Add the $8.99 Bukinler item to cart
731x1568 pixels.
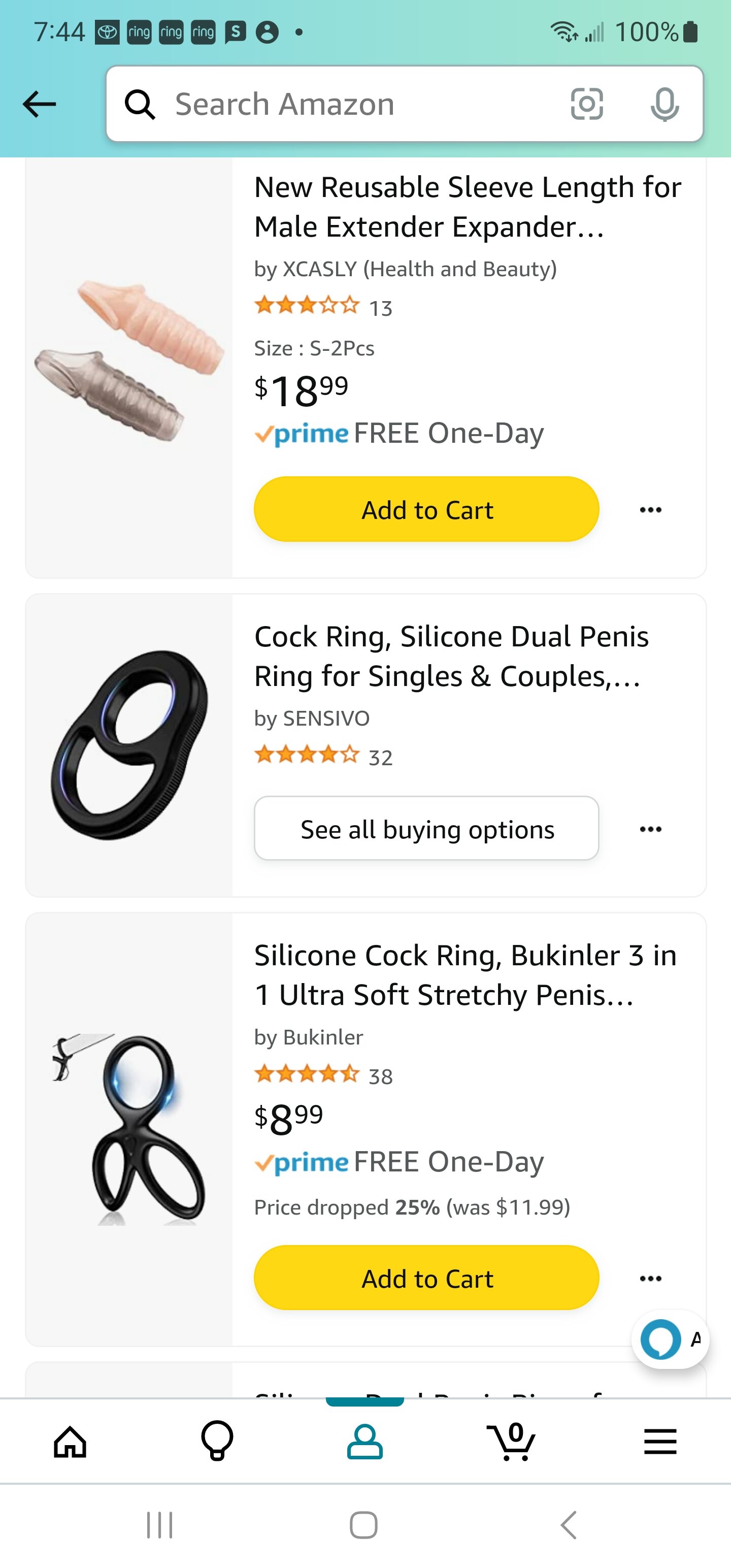426,1278
